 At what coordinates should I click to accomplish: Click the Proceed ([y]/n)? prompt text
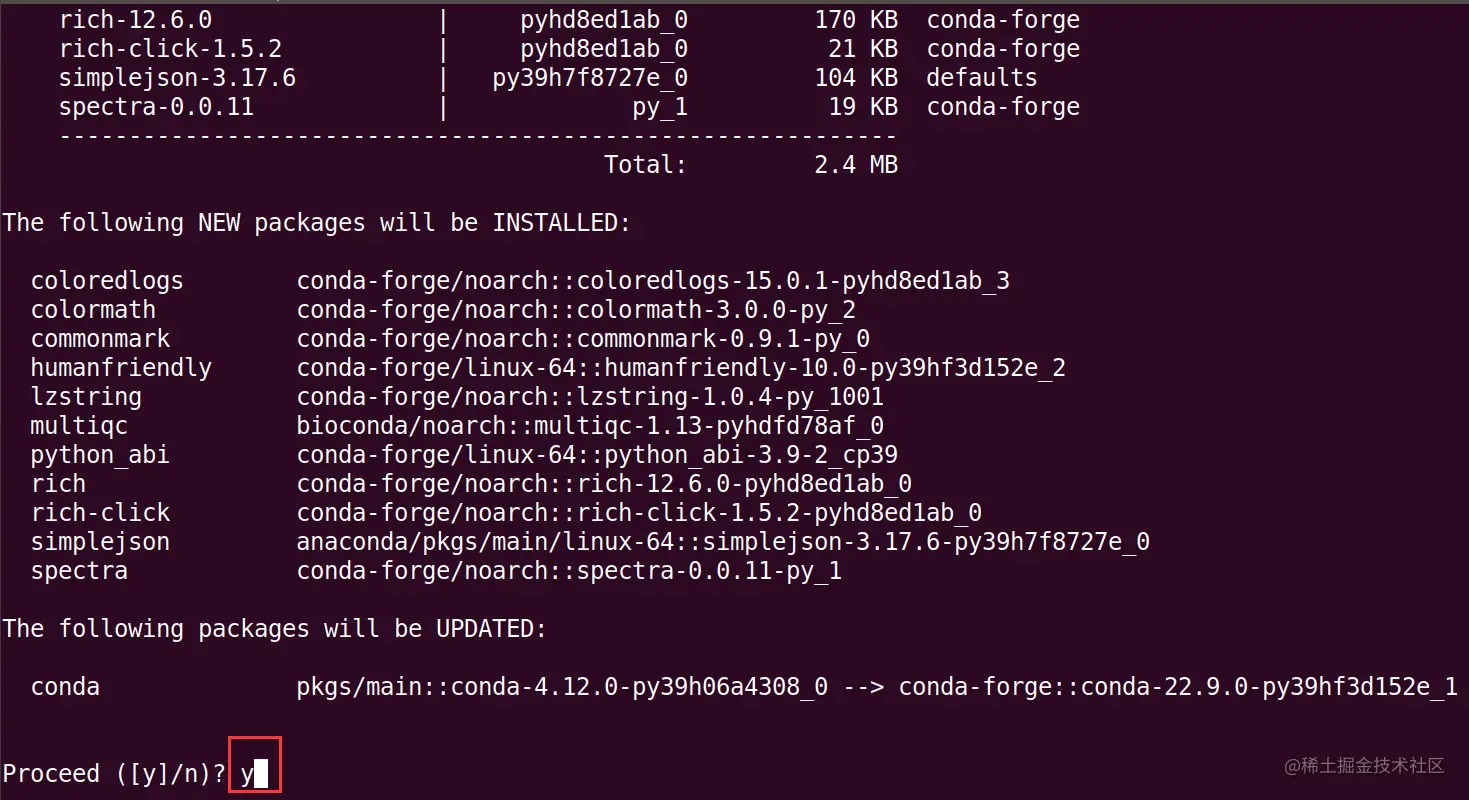114,773
